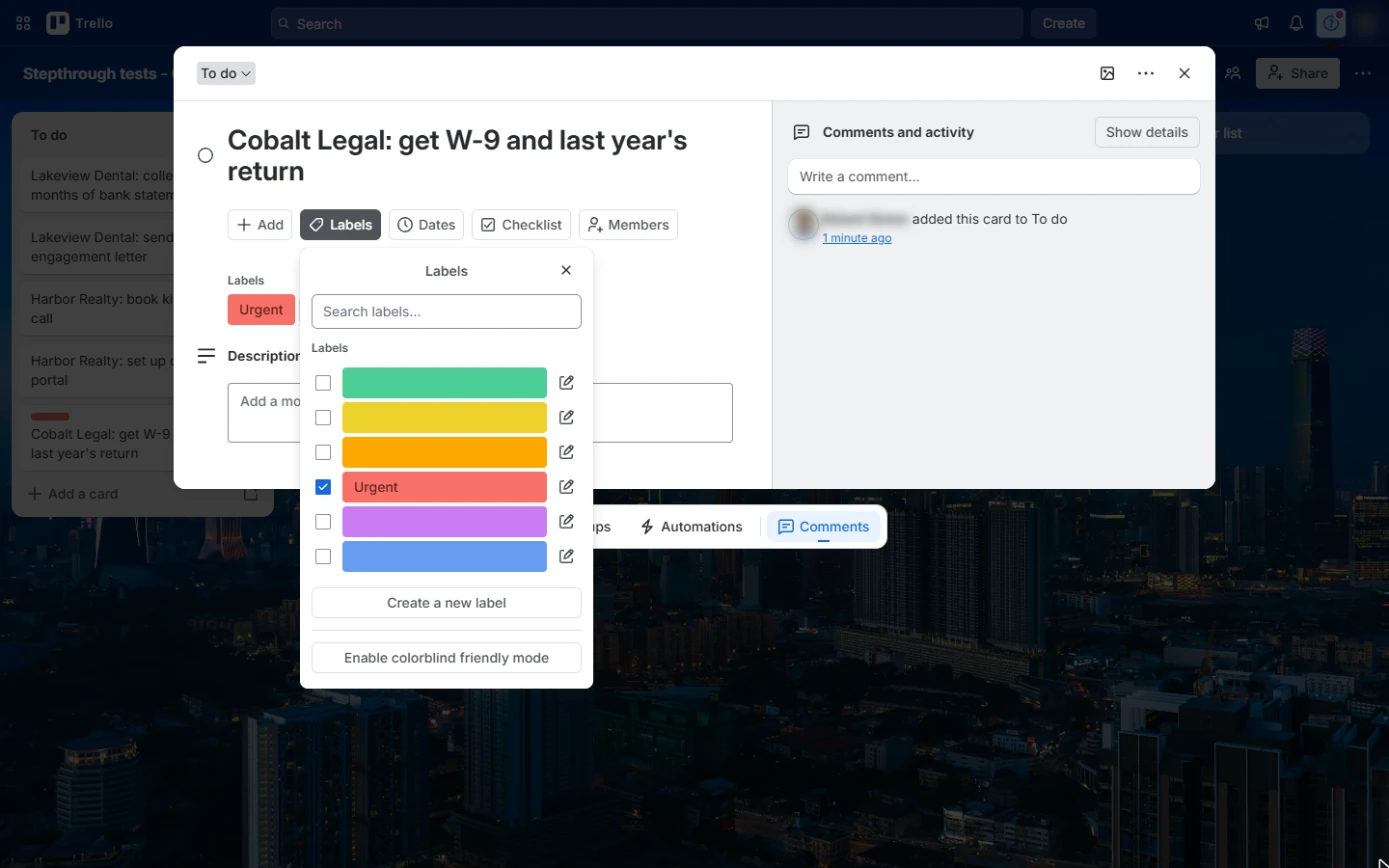Open the board menu ellipsis
This screenshot has width=1389, height=868.
click(x=1363, y=73)
